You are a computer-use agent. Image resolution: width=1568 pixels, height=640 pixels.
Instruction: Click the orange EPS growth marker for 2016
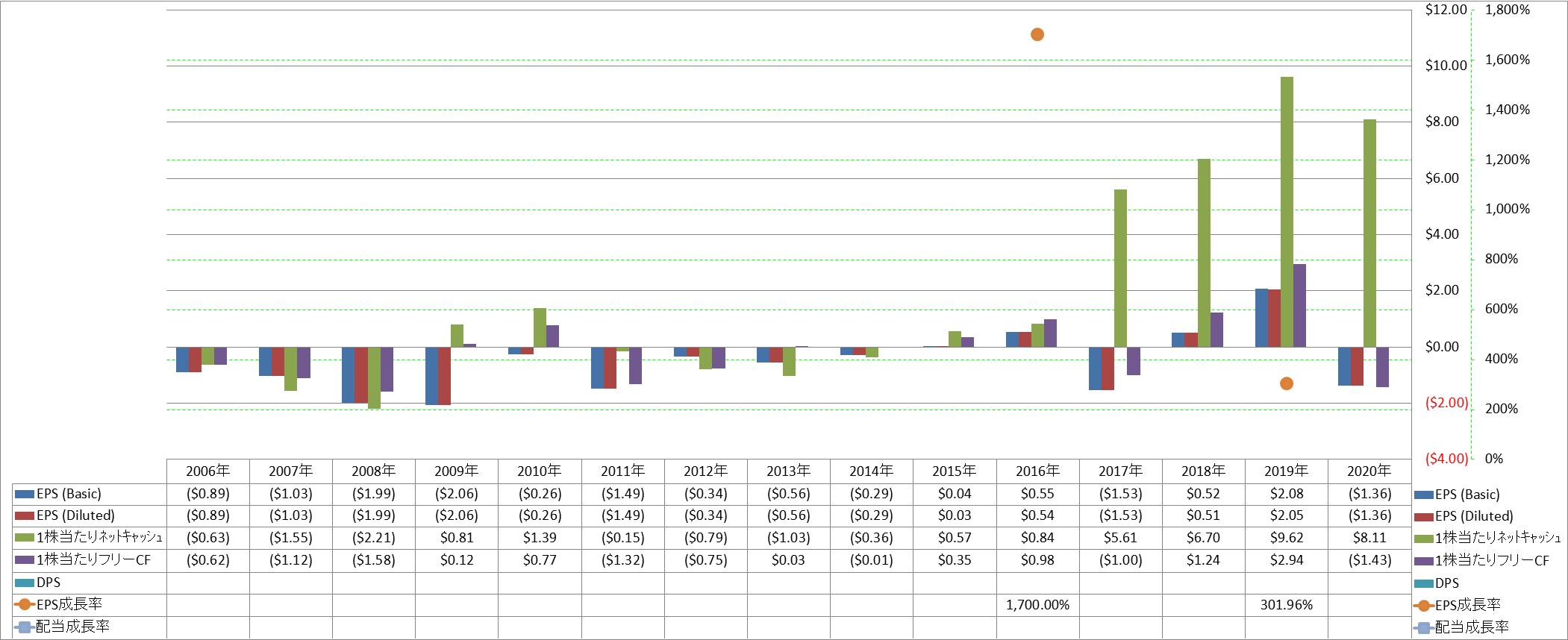[x=1037, y=34]
